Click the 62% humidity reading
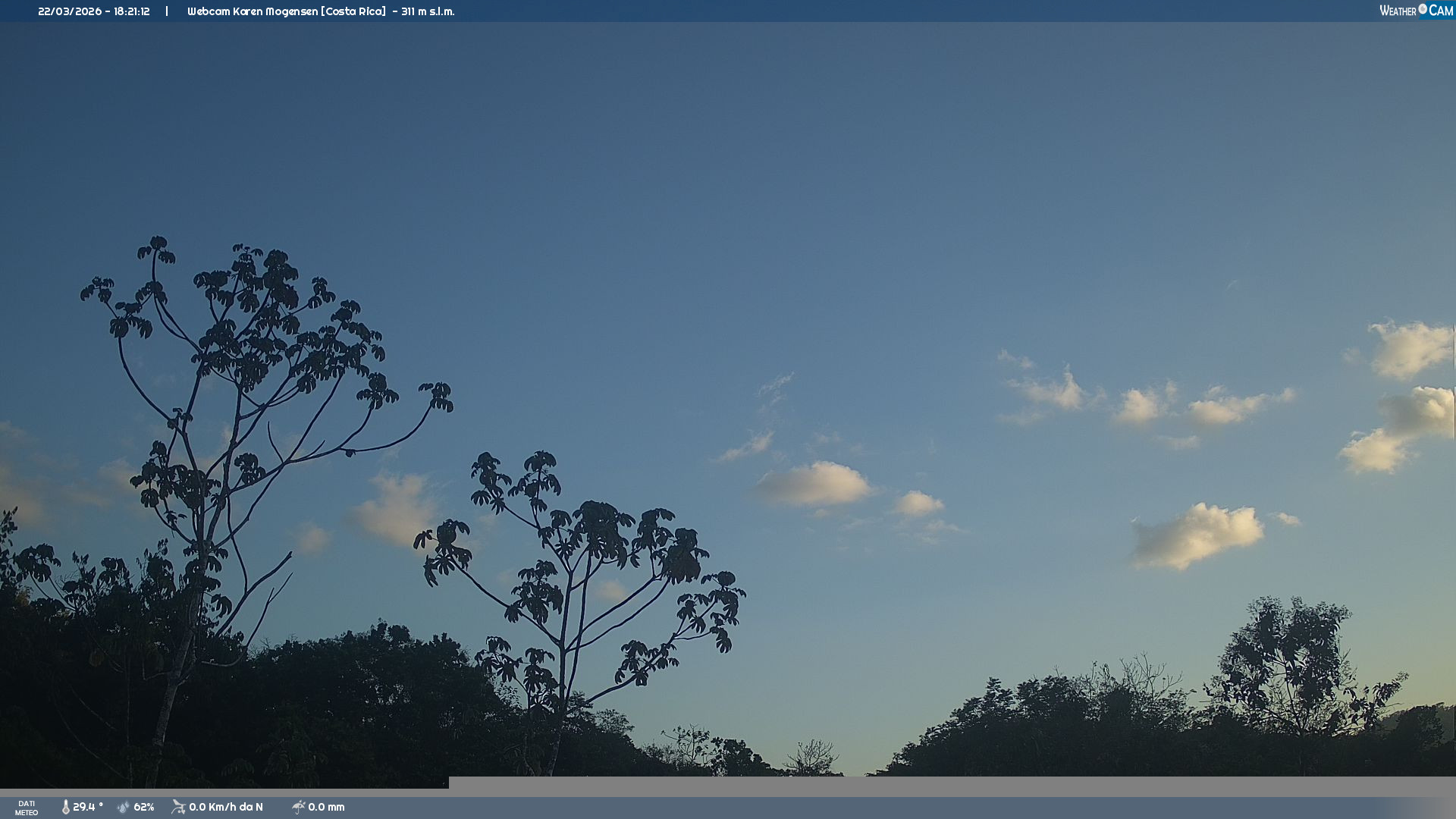 pos(144,807)
